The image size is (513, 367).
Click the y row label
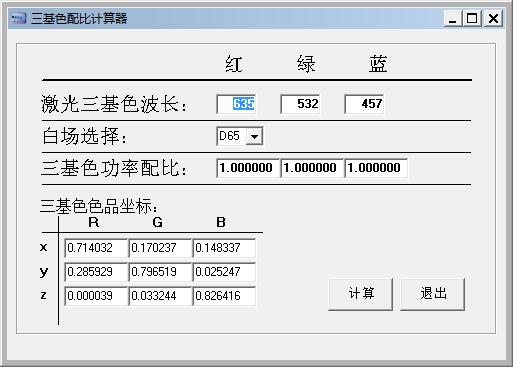click(44, 273)
